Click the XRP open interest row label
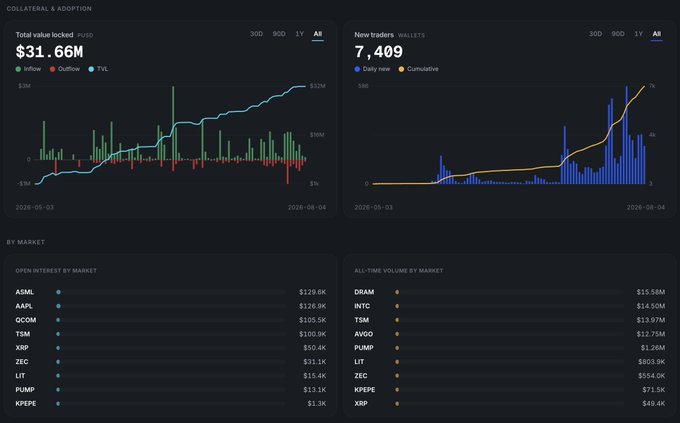 [22, 348]
